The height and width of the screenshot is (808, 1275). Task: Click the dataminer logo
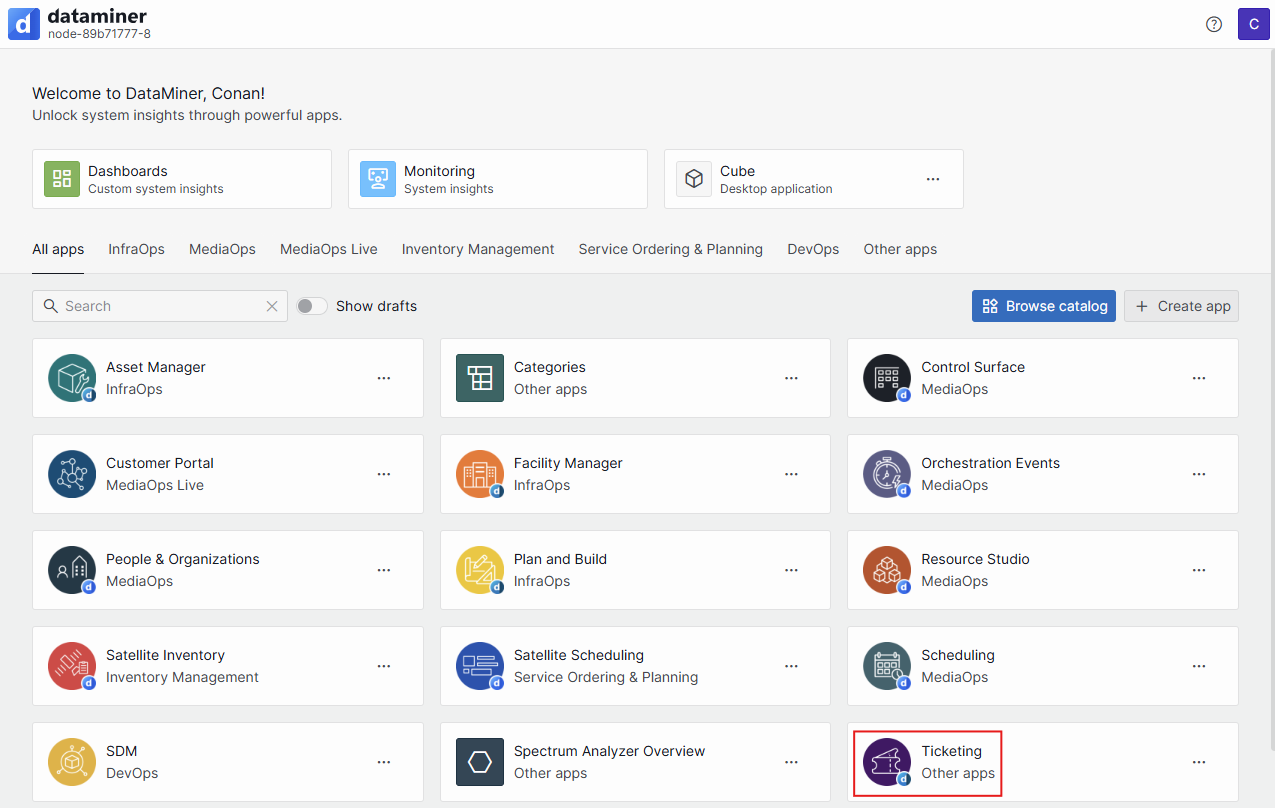click(24, 24)
